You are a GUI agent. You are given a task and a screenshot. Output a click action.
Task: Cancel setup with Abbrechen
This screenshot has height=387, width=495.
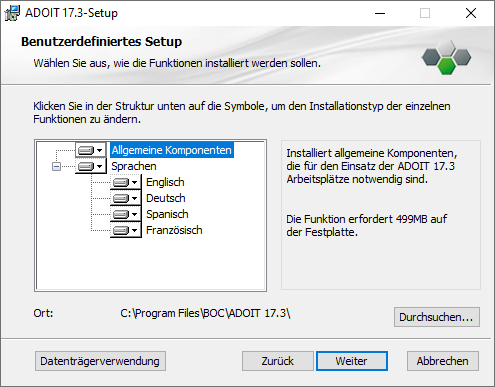(x=443, y=361)
